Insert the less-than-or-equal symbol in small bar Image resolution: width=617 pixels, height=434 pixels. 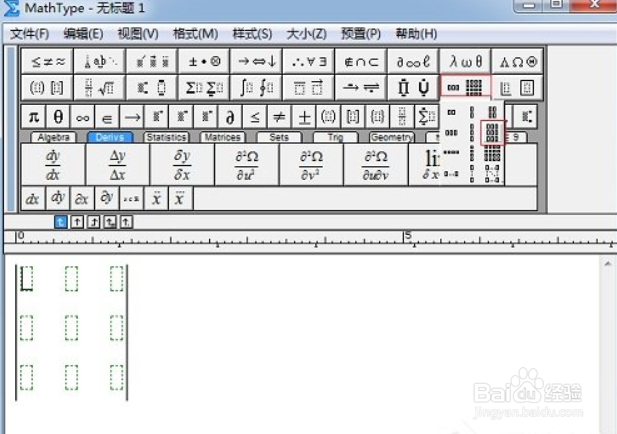tap(255, 117)
